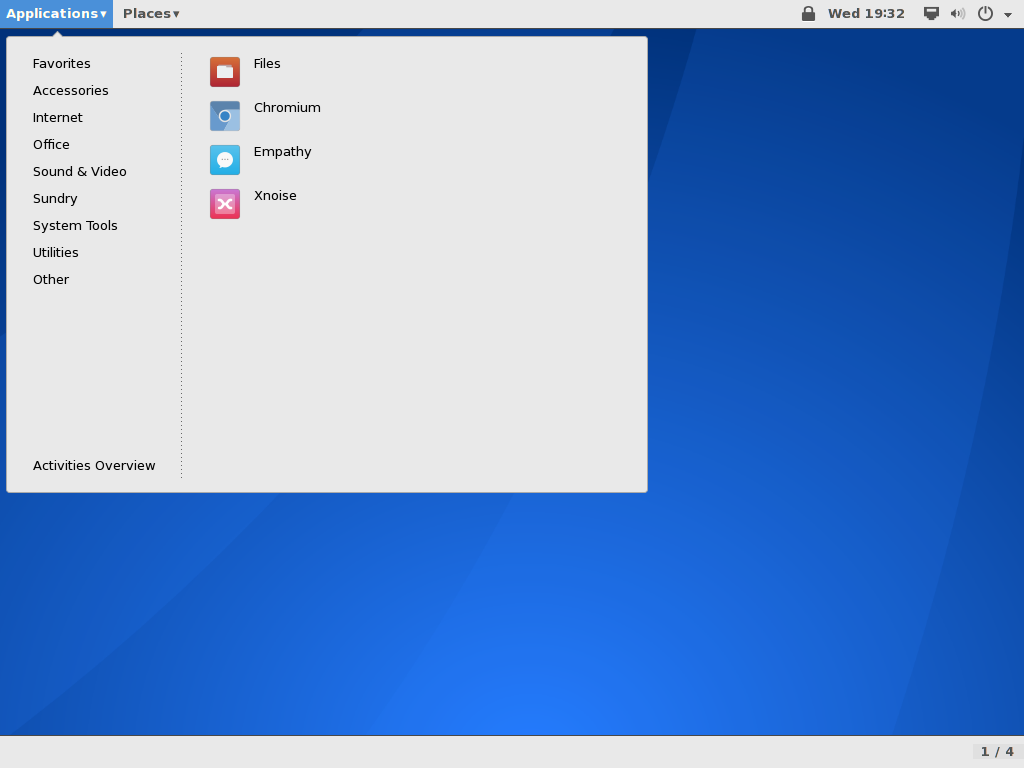Viewport: 1024px width, 768px height.
Task: Open the Xnoise media player icon
Action: click(225, 204)
